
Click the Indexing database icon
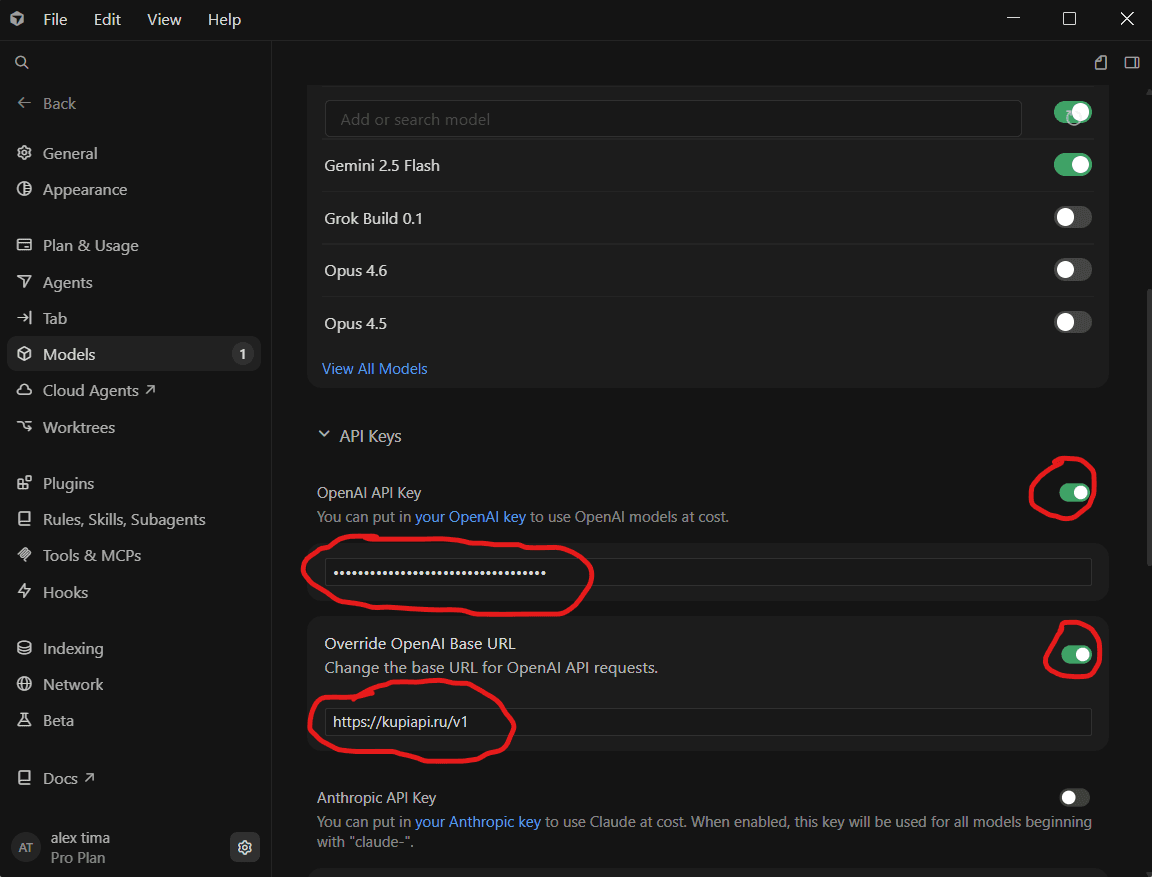tap(24, 648)
